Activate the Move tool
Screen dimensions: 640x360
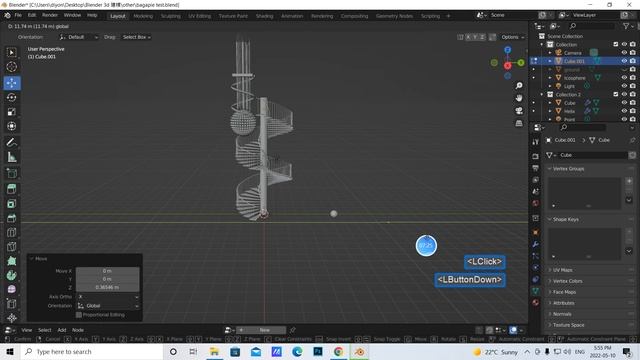(x=12, y=83)
